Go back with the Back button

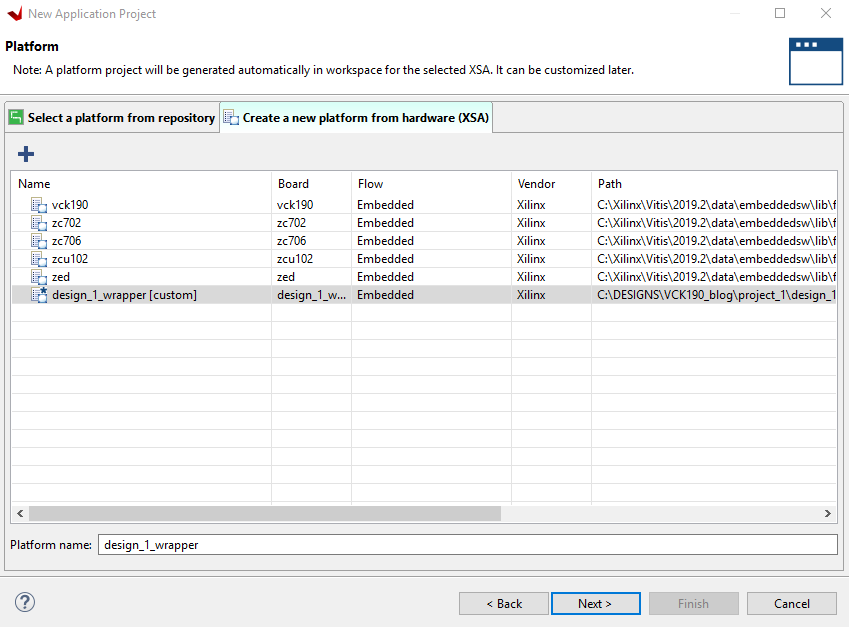pyautogui.click(x=503, y=603)
